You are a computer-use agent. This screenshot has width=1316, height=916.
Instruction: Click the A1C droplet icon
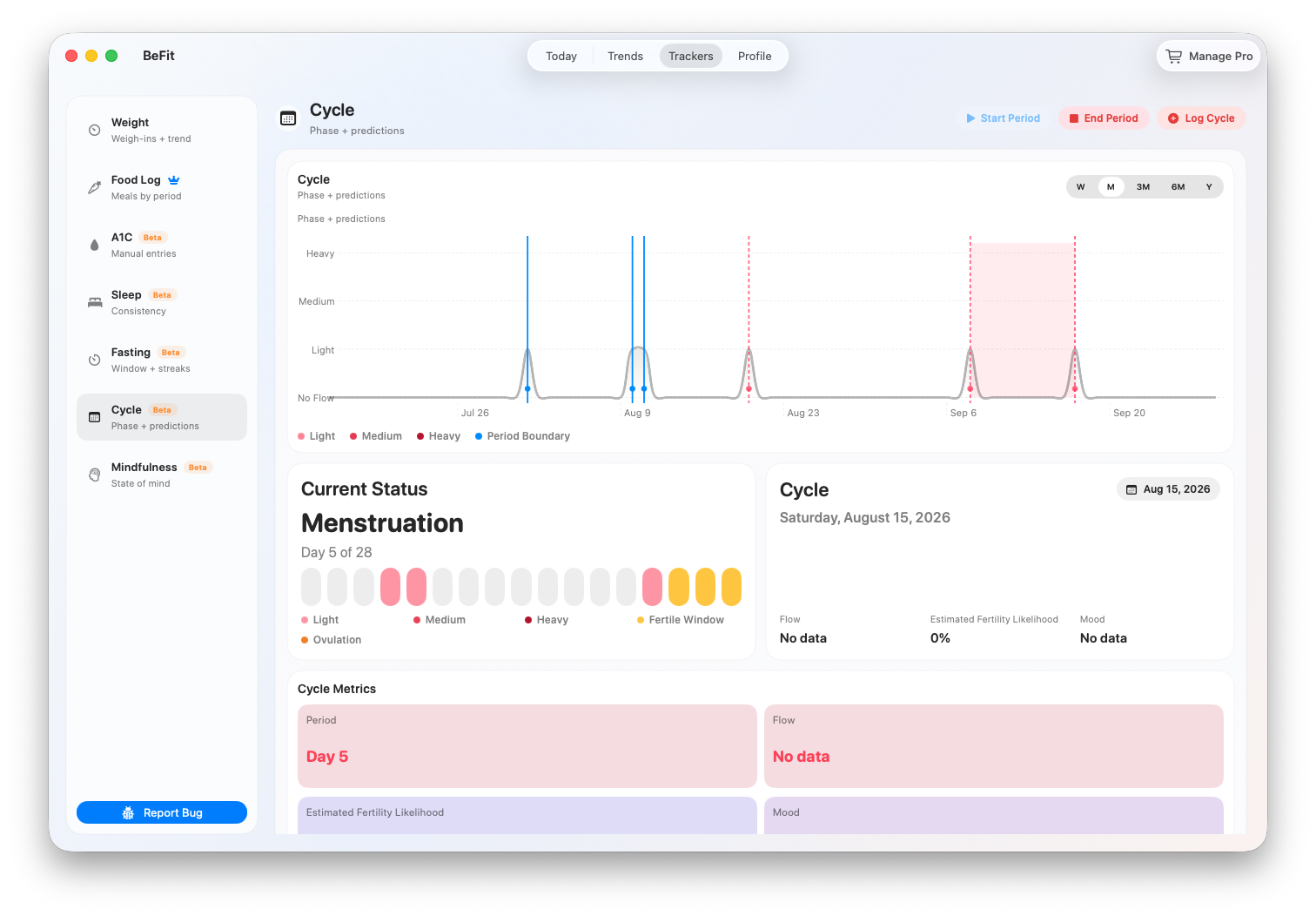coord(95,245)
